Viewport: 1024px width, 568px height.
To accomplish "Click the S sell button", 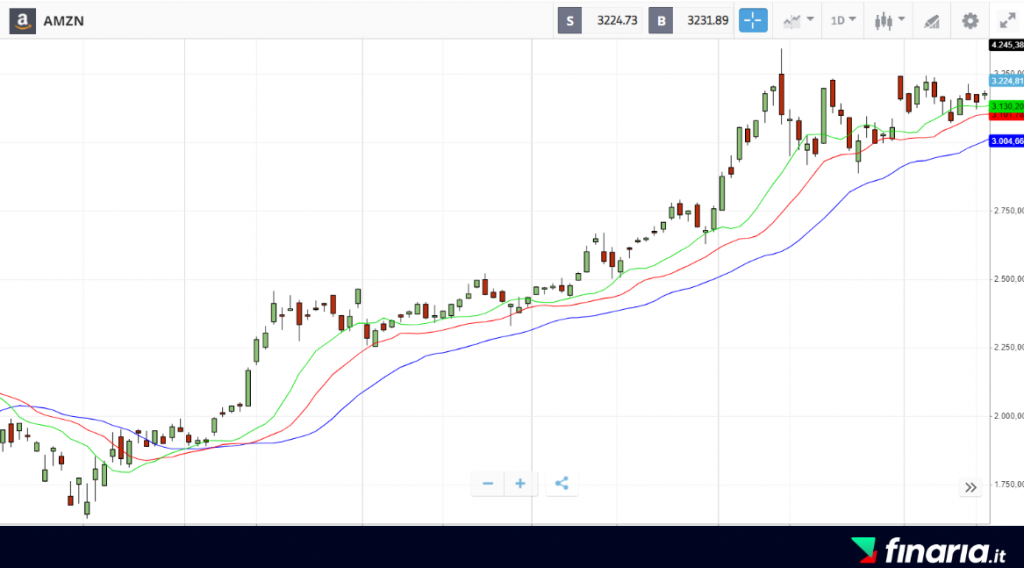I will 569,21.
